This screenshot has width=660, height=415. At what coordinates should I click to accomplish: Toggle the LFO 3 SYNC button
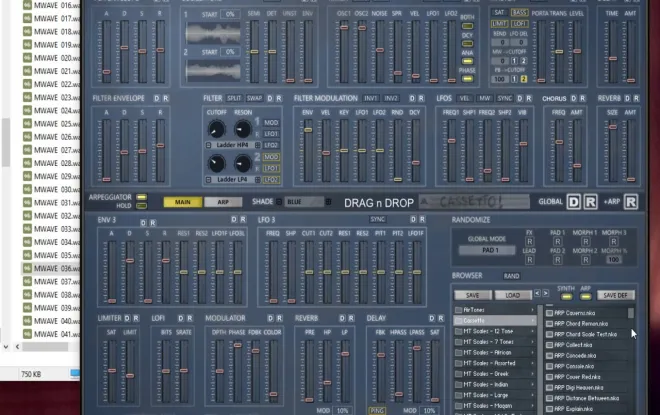coord(377,219)
